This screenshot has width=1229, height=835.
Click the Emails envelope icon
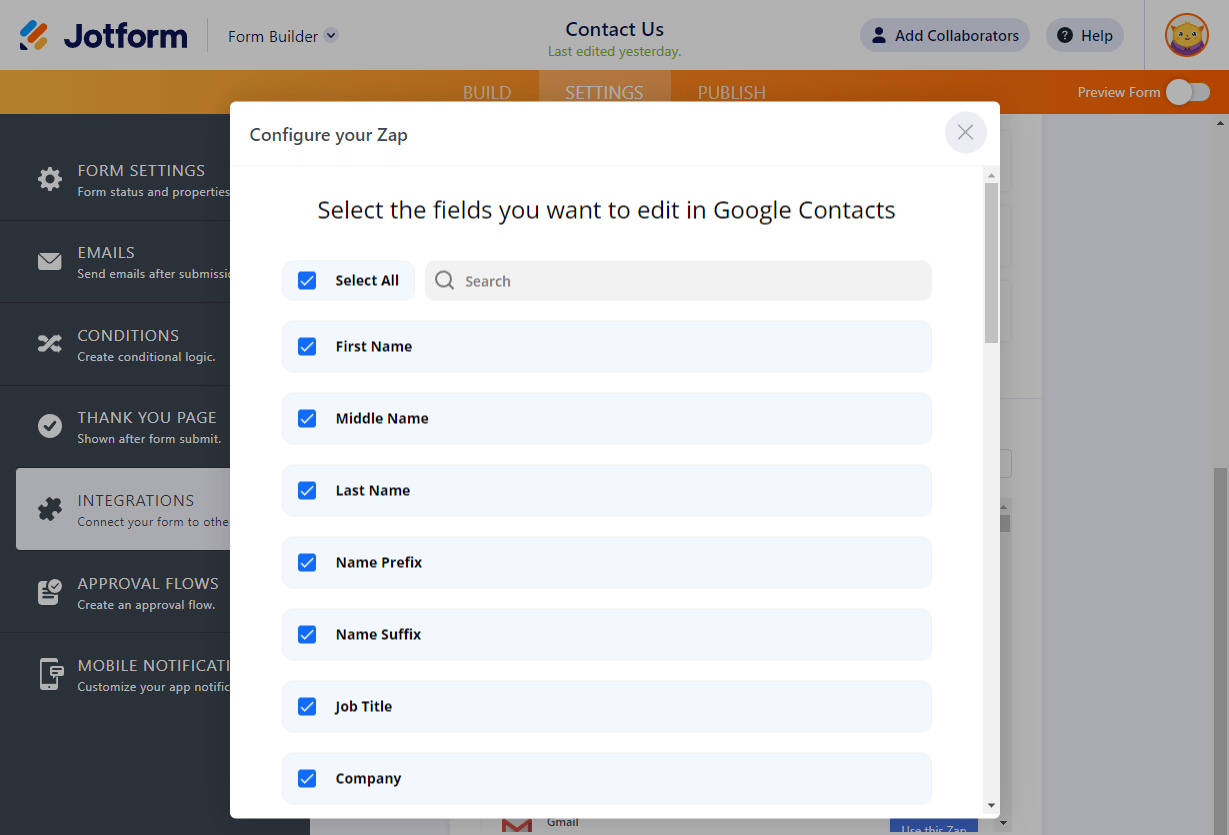coord(50,262)
